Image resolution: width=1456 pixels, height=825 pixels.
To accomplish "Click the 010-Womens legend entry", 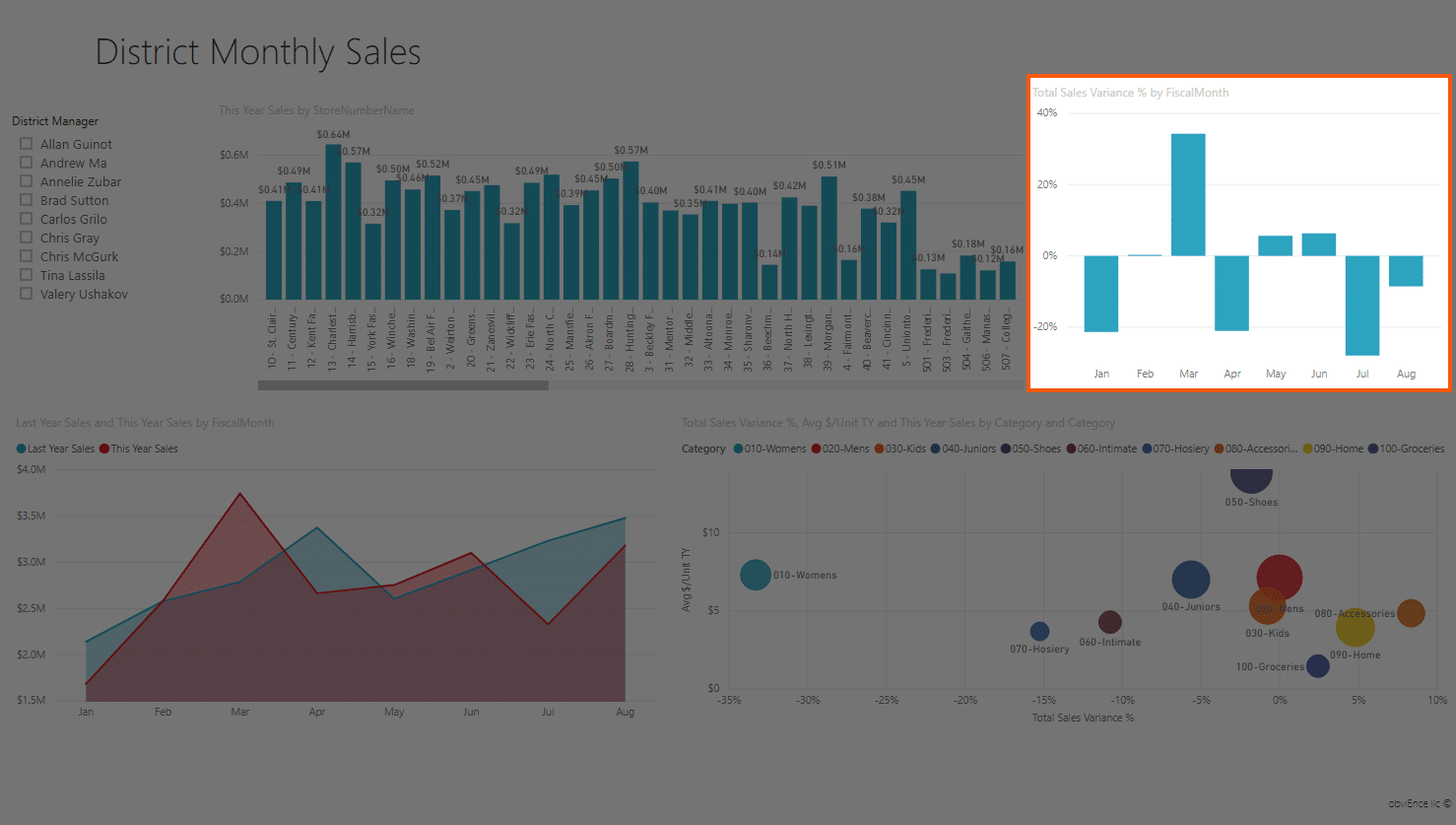I will click(x=769, y=449).
